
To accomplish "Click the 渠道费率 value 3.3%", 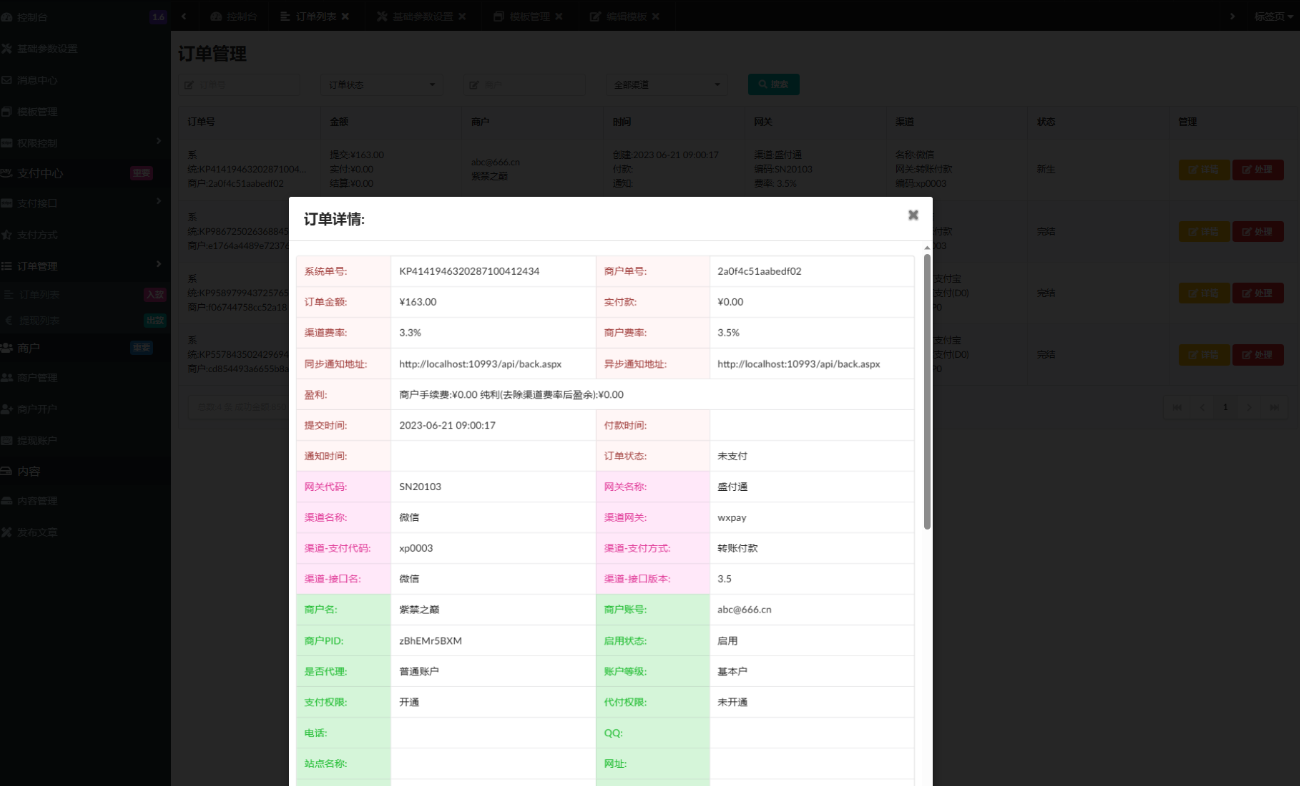I will point(410,333).
